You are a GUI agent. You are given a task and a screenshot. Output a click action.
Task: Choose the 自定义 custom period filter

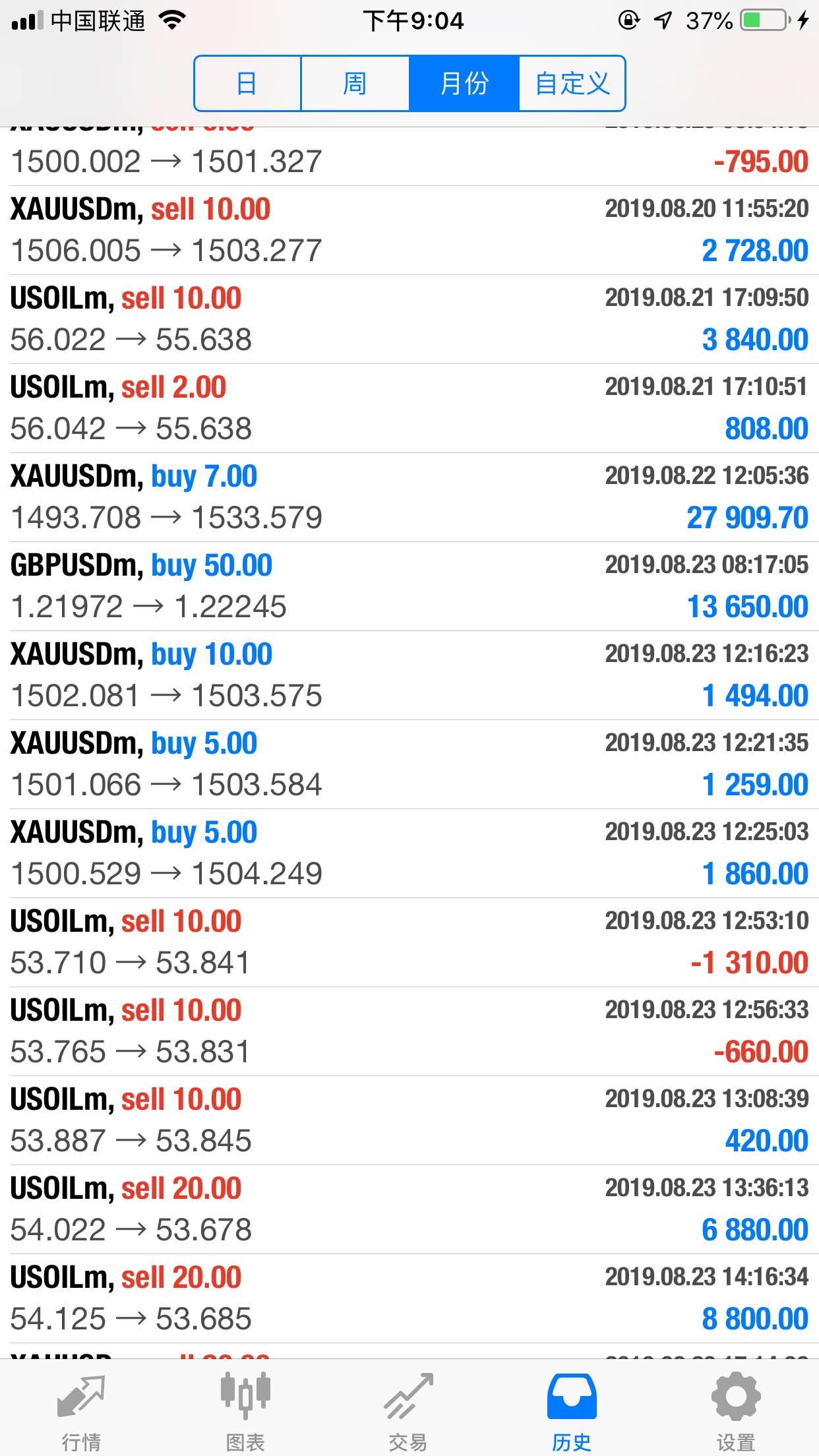[572, 84]
